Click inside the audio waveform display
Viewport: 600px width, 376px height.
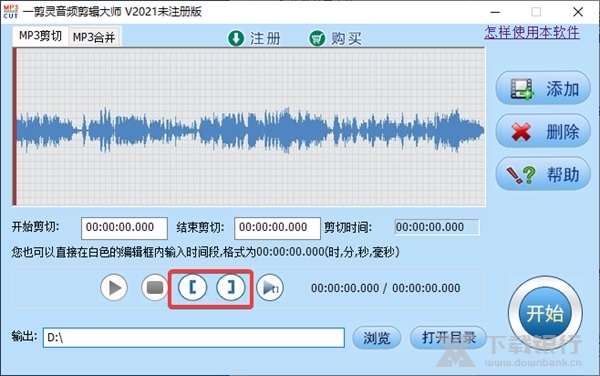[249, 127]
